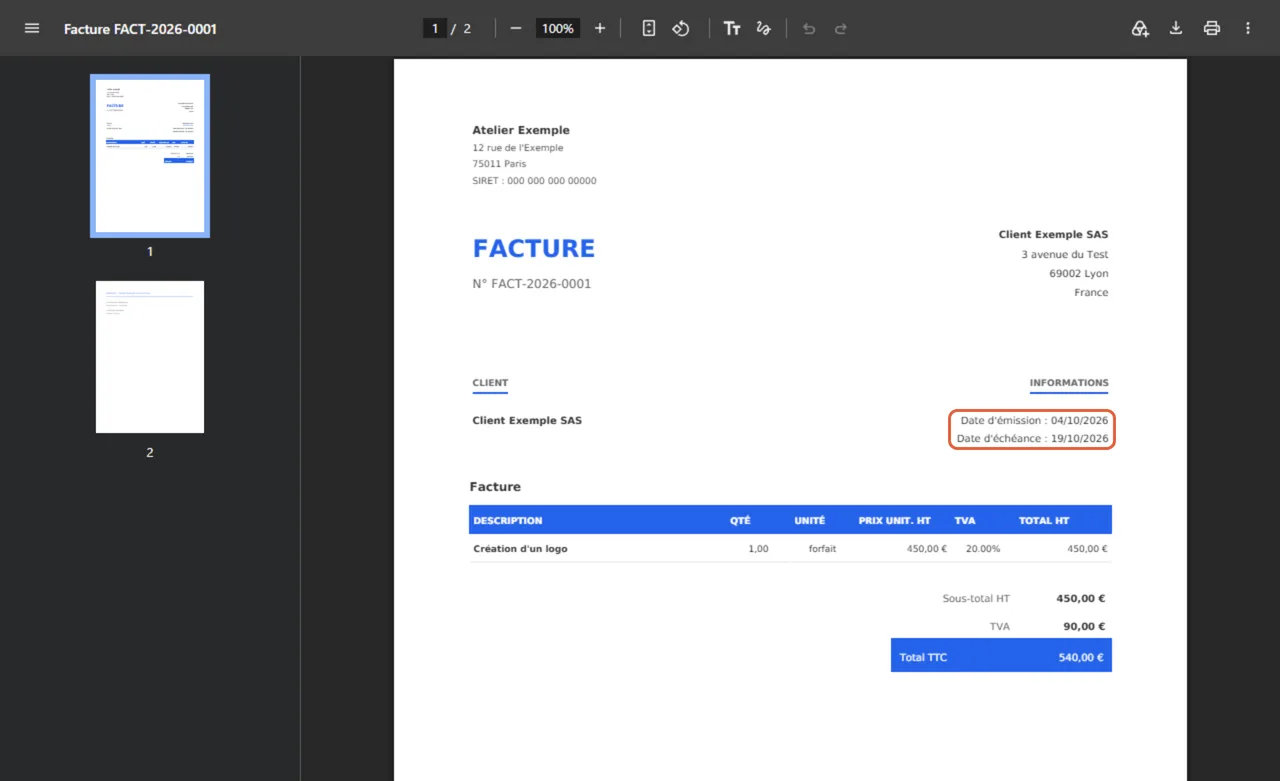The height and width of the screenshot is (781, 1280).
Task: Click the N° FACT-2026-0001 invoice number
Action: point(532,284)
